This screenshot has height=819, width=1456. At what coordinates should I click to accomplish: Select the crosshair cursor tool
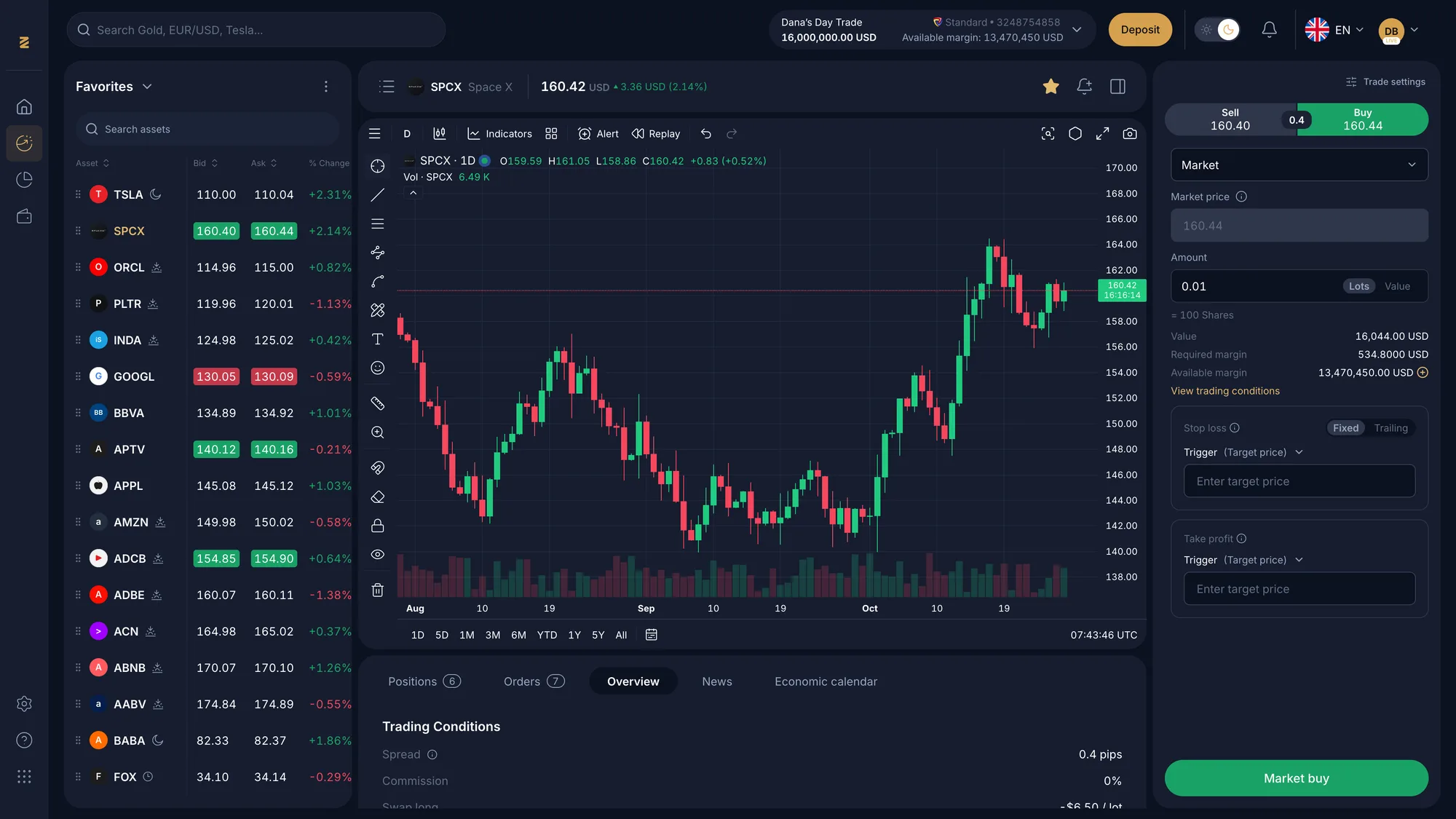point(377,166)
